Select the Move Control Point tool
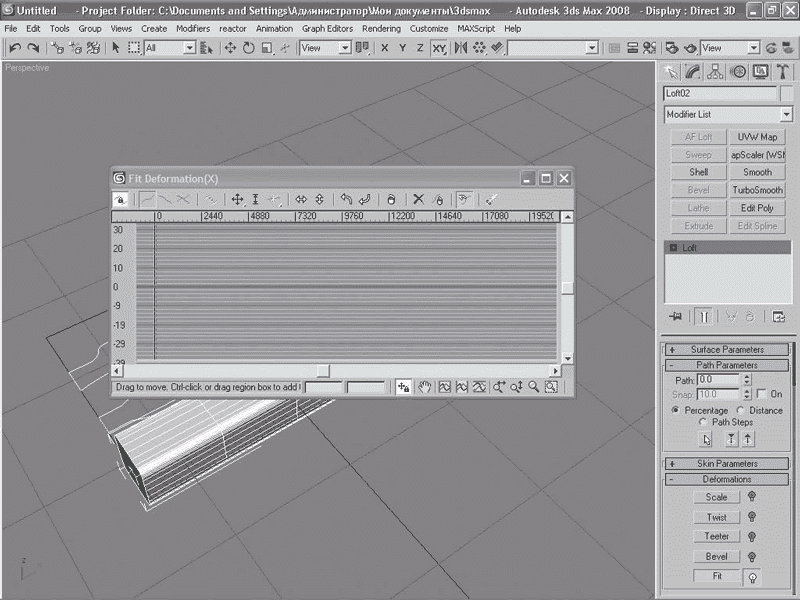This screenshot has width=800, height=600. pos(238,200)
